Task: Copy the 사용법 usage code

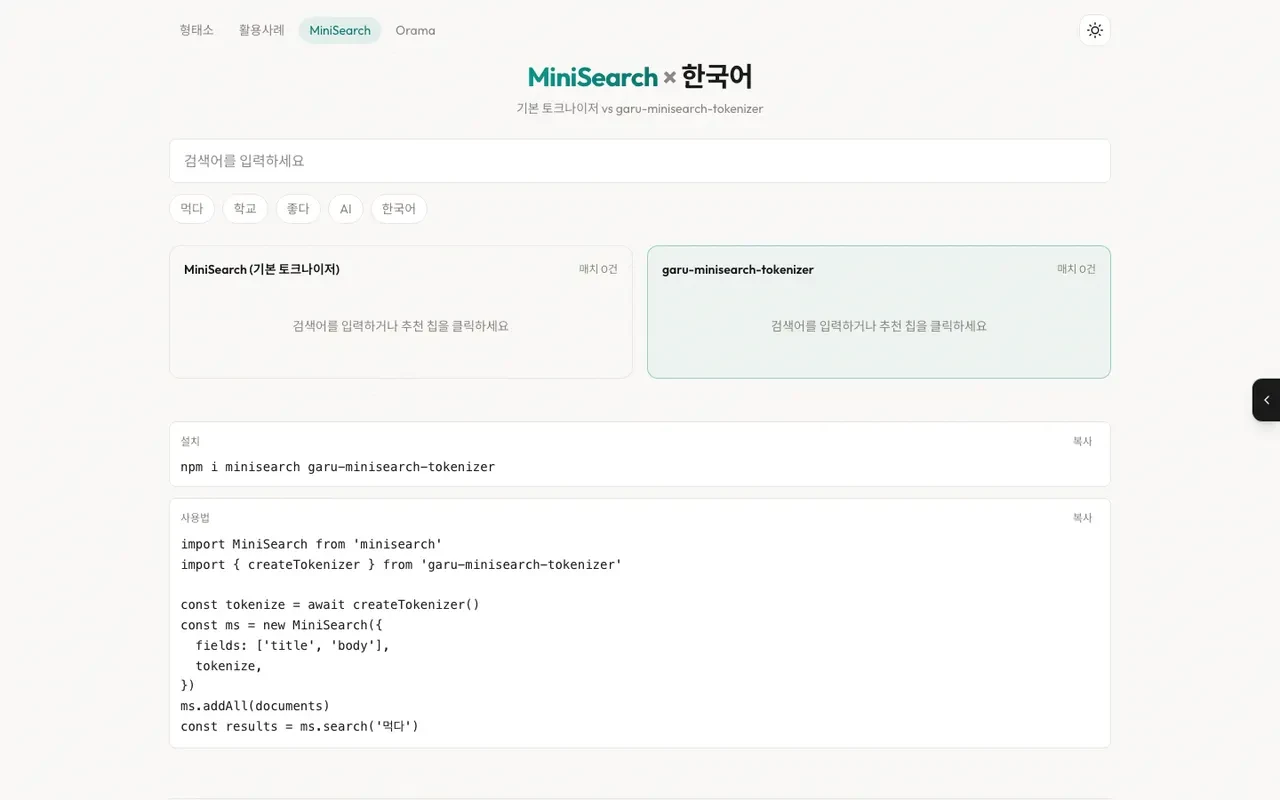Action: coord(1082,518)
